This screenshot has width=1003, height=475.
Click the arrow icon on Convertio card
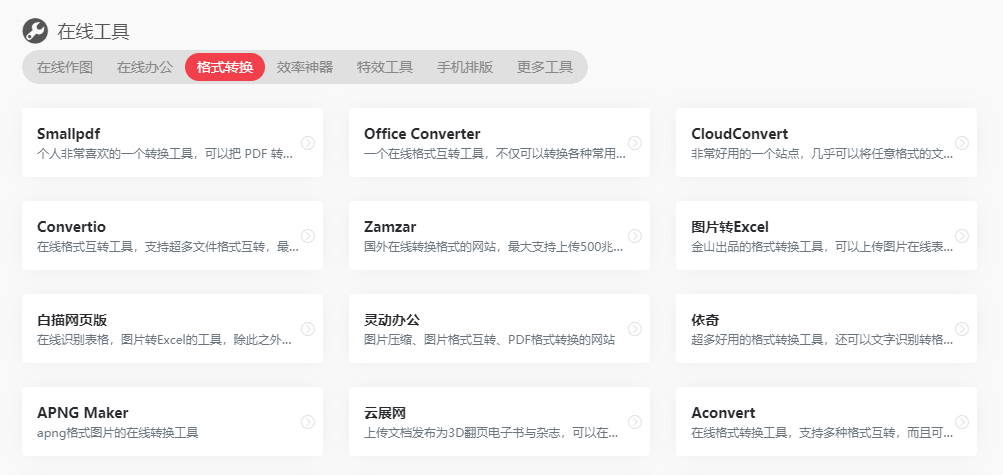coord(308,236)
